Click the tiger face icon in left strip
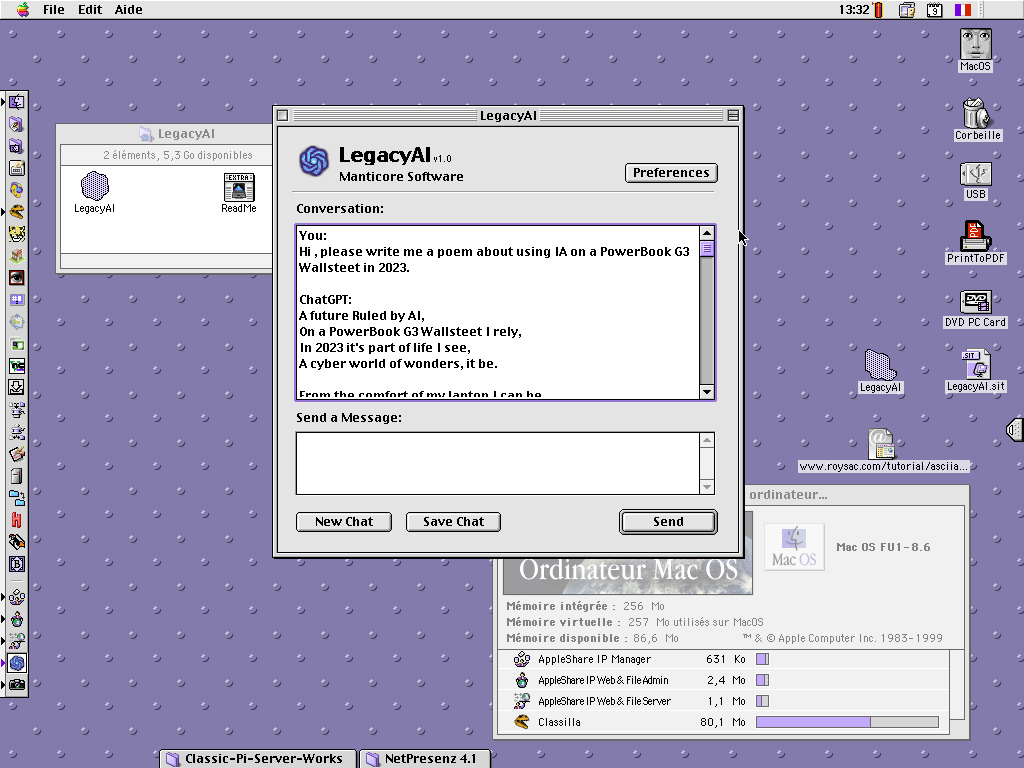The image size is (1024, 768). tap(16, 234)
